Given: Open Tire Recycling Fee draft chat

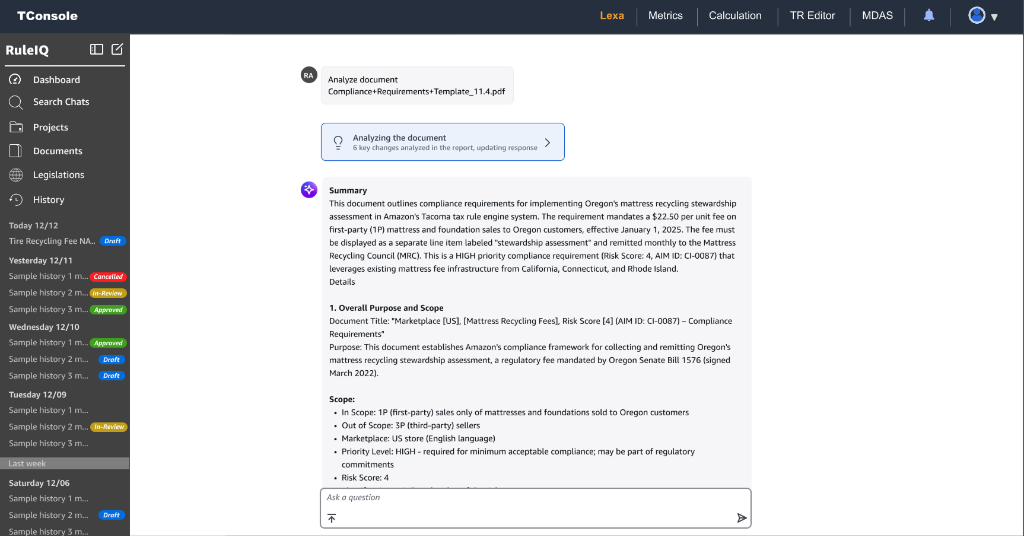Looking at the screenshot, I should pos(52,241).
